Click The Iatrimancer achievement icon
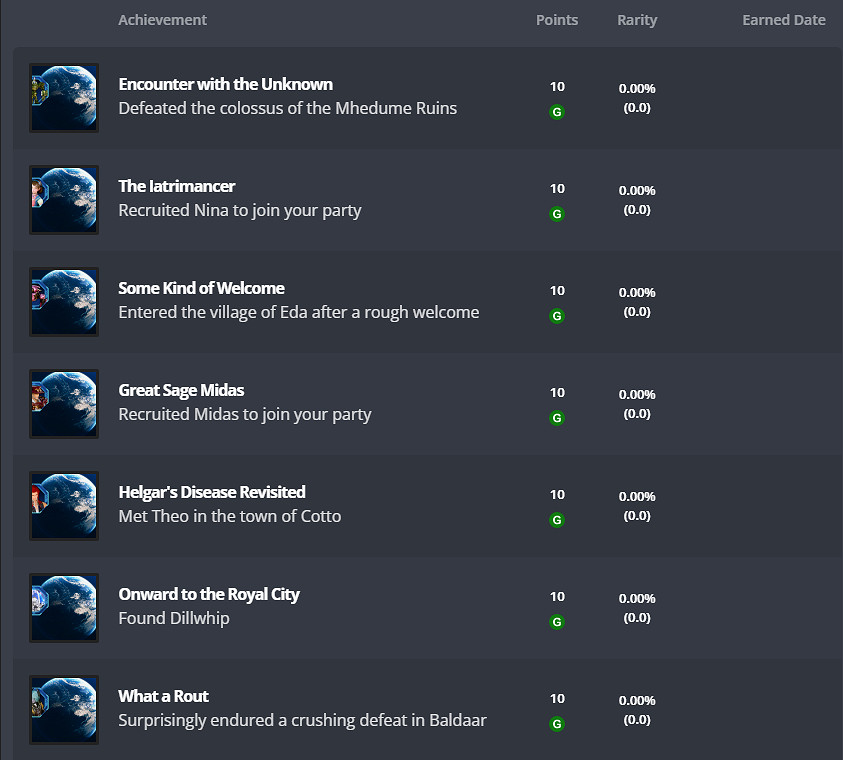 point(64,200)
